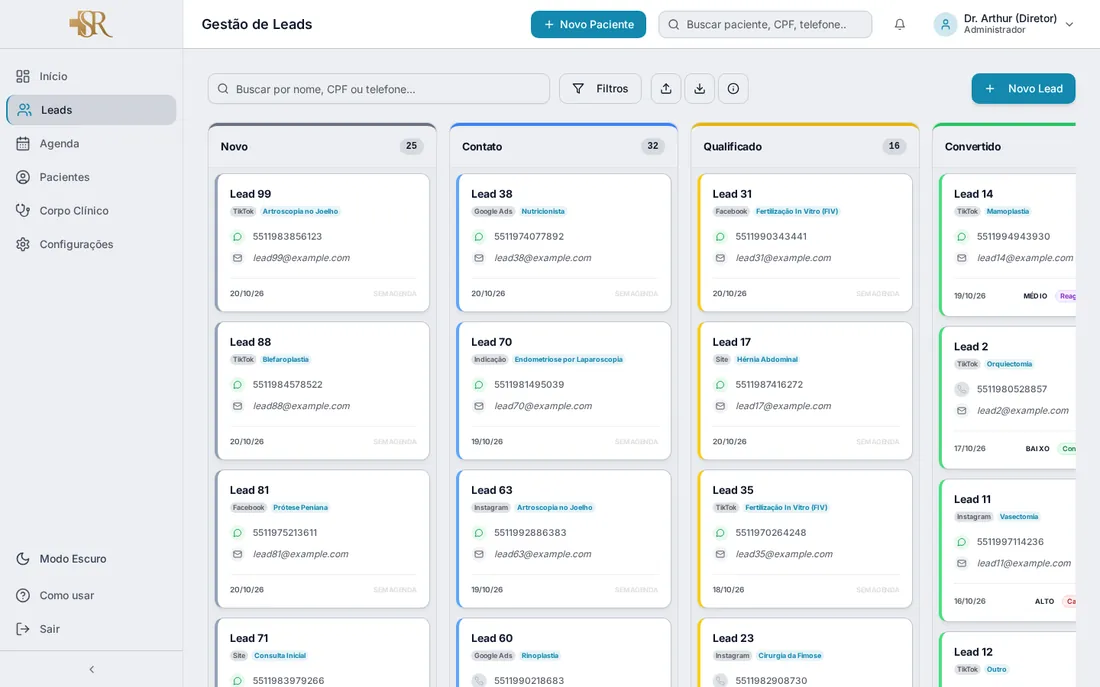Open Corpo Clínico in the sidebar

(91, 211)
